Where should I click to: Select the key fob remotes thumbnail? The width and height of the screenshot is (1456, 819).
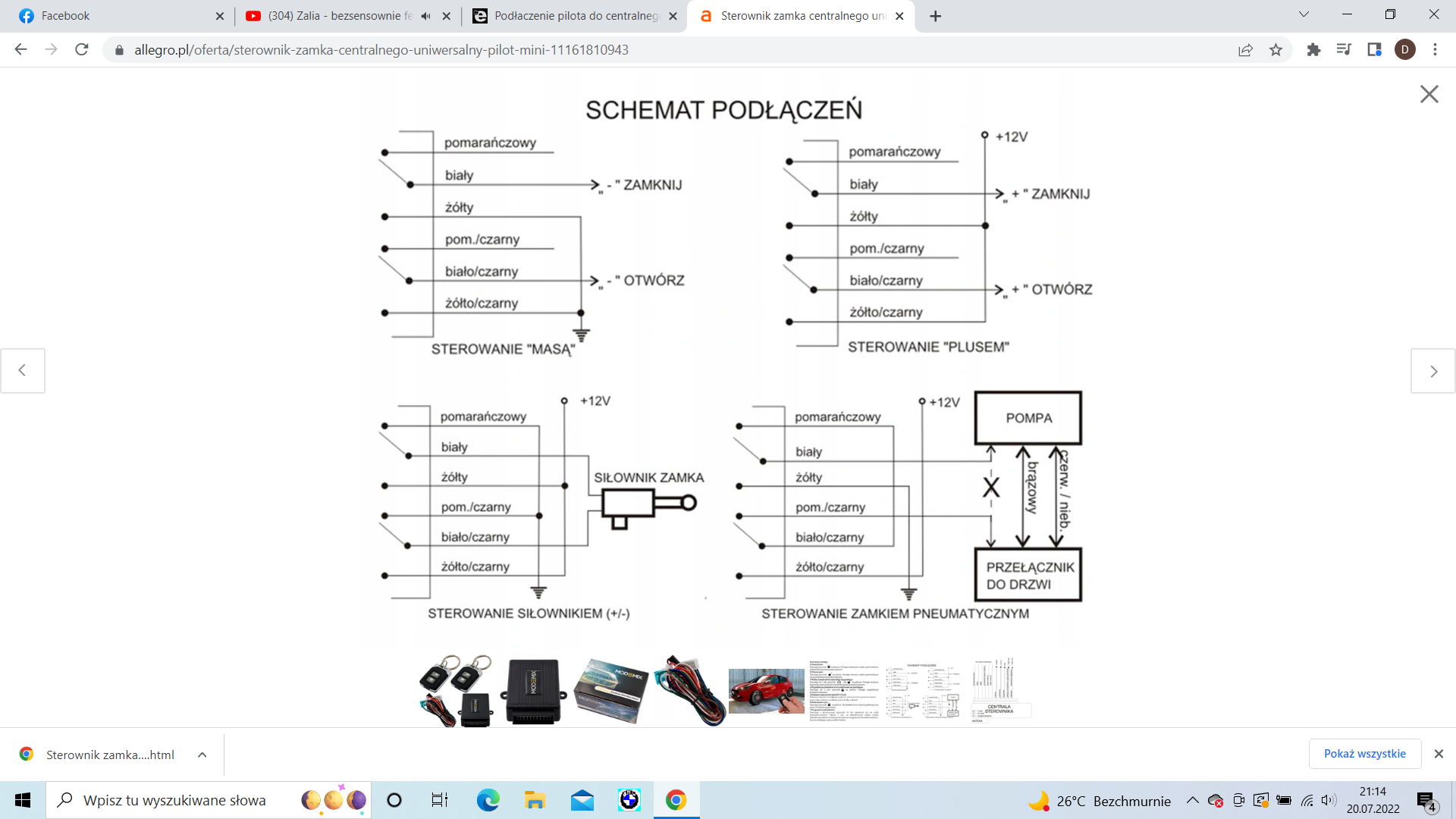click(x=456, y=691)
